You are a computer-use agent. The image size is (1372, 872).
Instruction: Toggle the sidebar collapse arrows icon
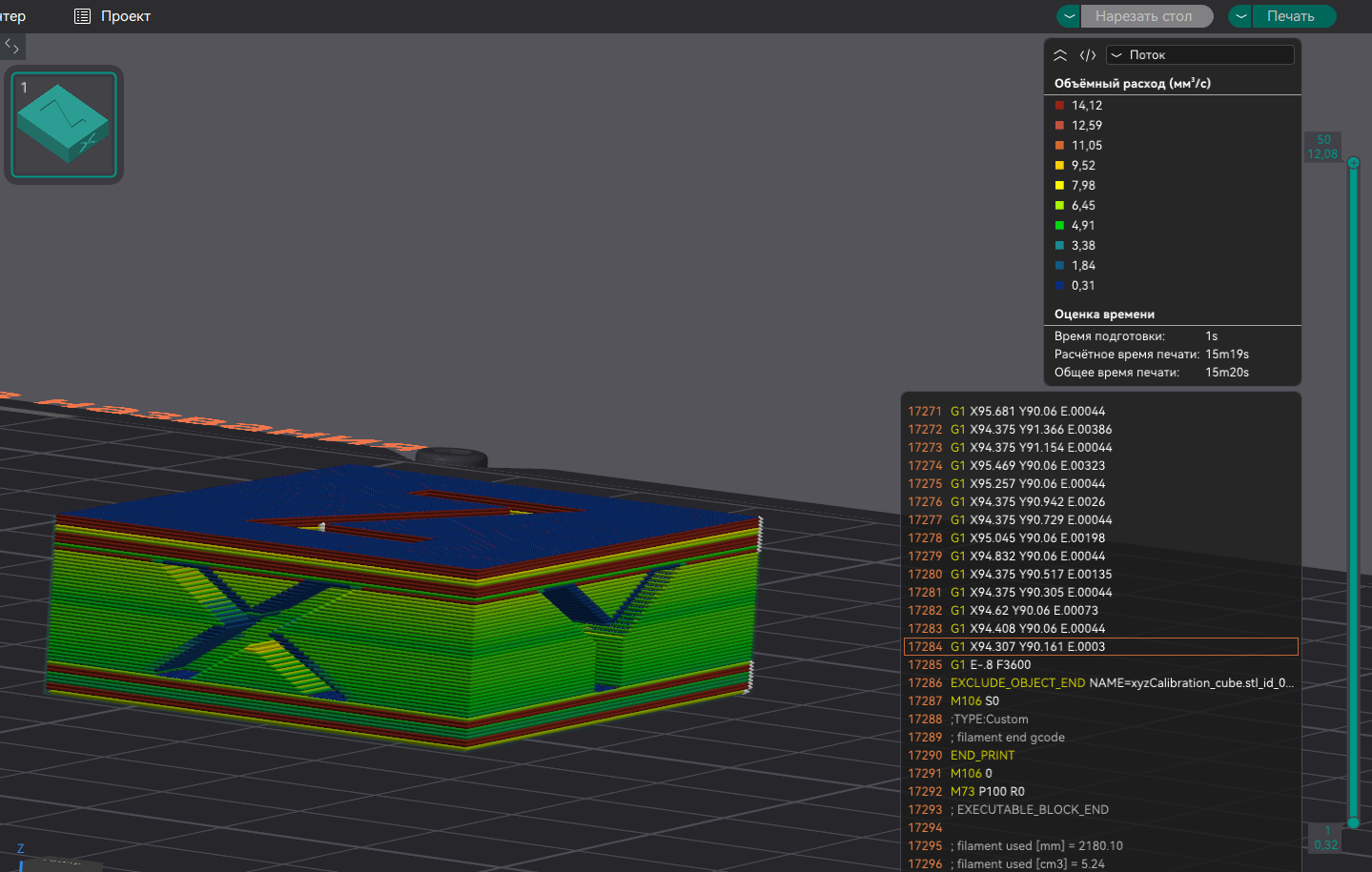(x=12, y=46)
